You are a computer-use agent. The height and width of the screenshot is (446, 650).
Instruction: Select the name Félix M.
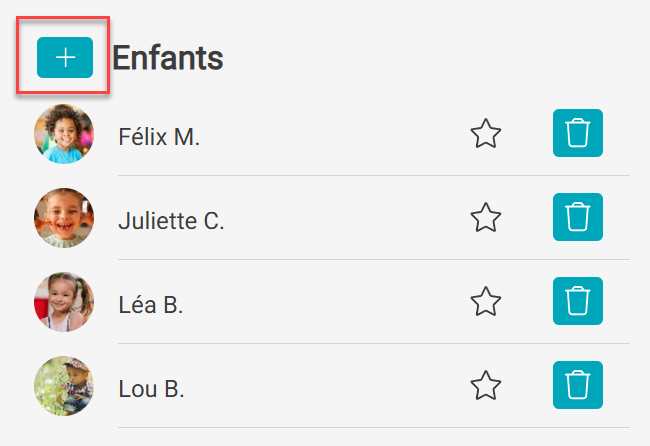tap(159, 137)
